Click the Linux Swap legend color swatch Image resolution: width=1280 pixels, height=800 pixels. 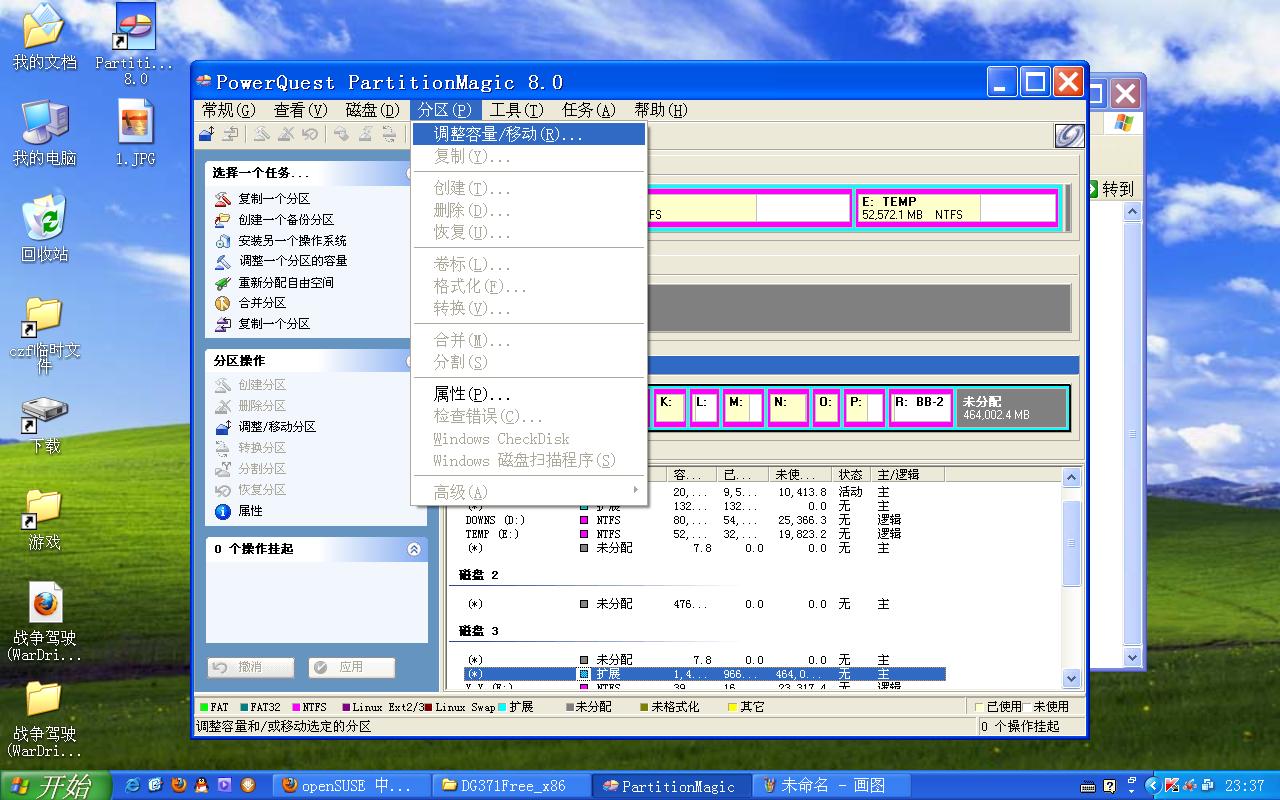coord(428,707)
